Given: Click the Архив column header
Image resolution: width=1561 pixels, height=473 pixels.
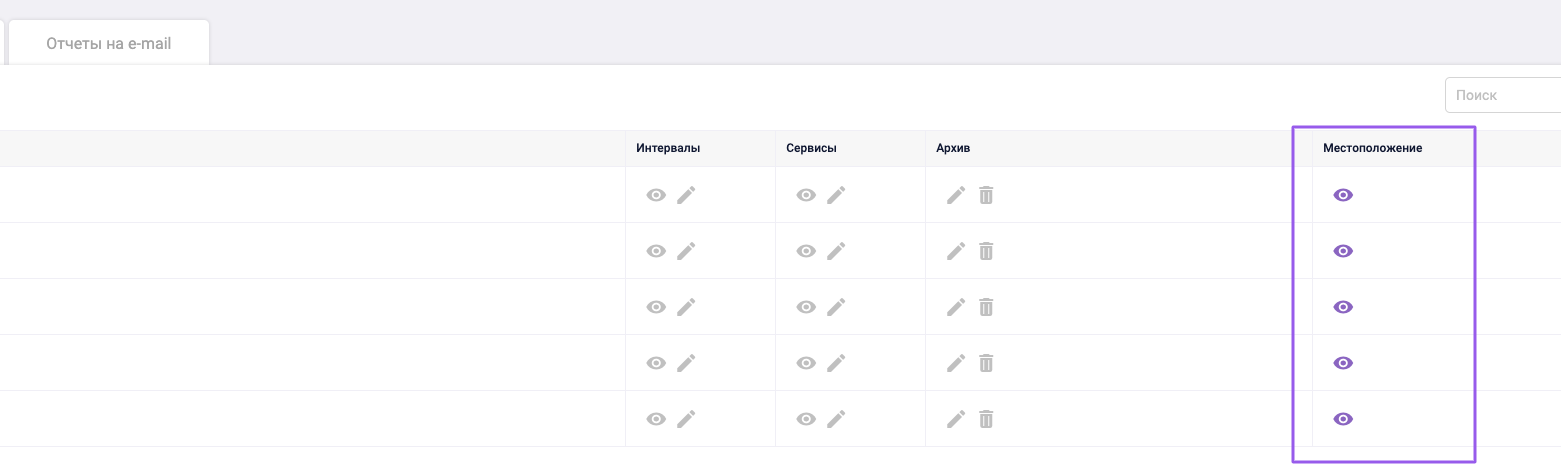Looking at the screenshot, I should 953,148.
